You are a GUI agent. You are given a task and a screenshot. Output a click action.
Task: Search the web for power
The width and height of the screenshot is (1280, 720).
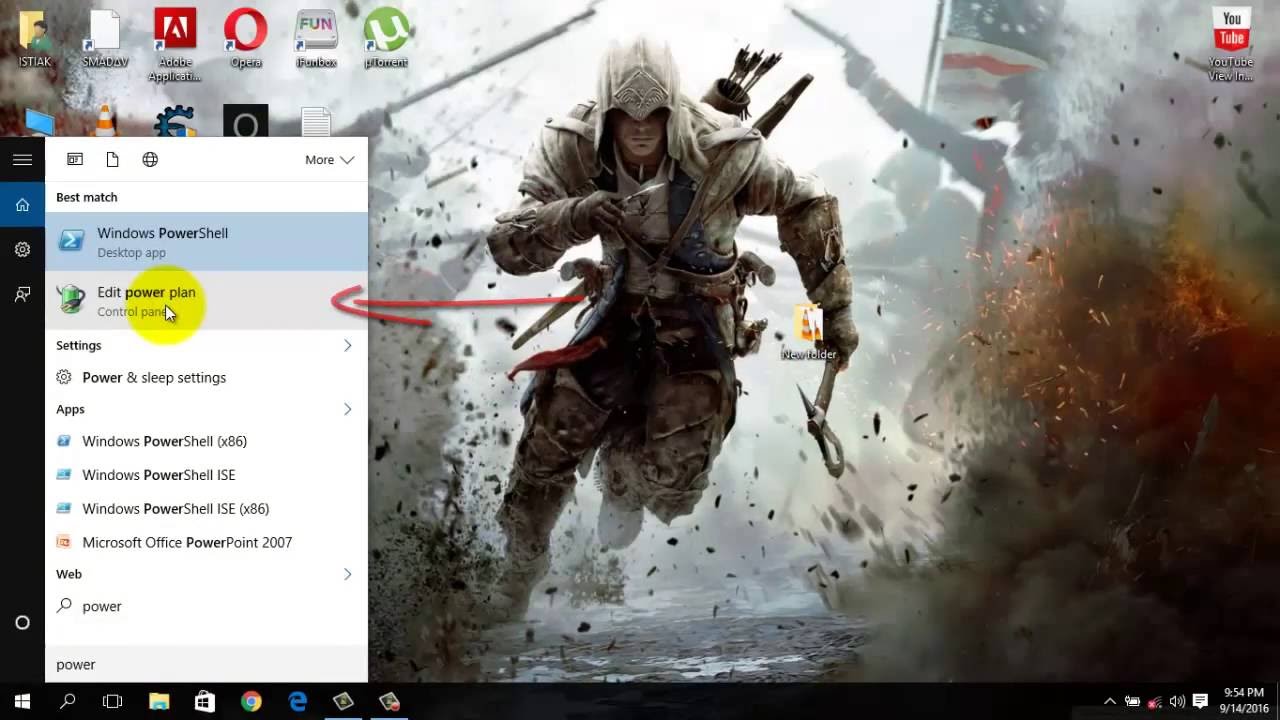(207, 606)
